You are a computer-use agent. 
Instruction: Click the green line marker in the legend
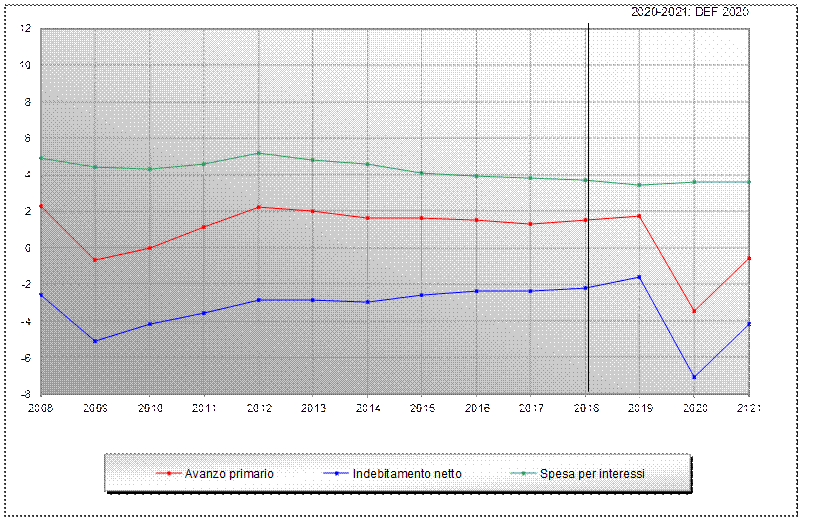(523, 473)
